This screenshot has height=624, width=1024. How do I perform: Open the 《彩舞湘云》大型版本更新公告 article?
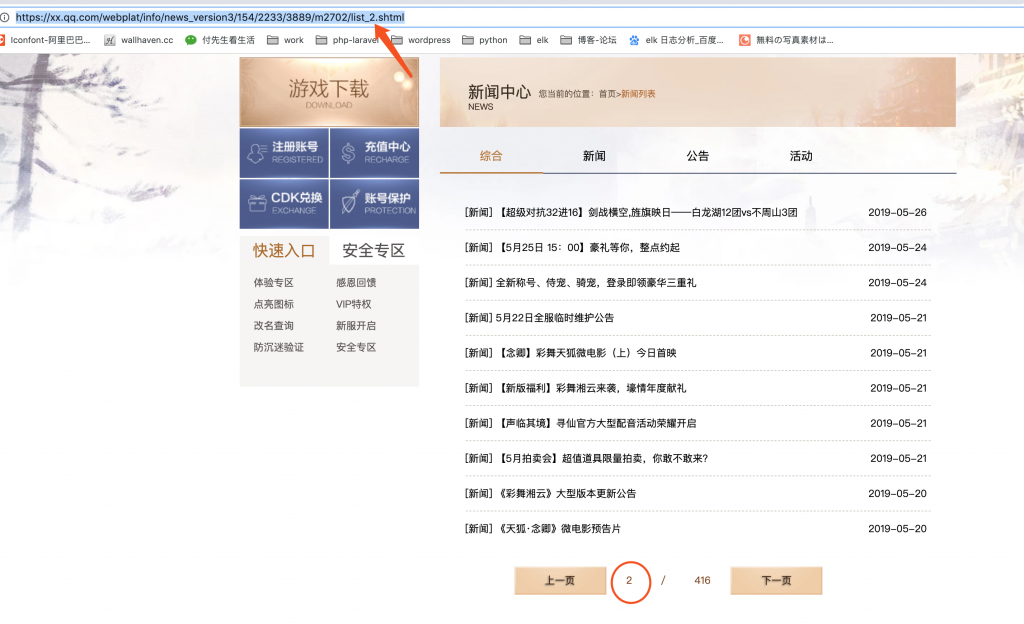click(550, 494)
